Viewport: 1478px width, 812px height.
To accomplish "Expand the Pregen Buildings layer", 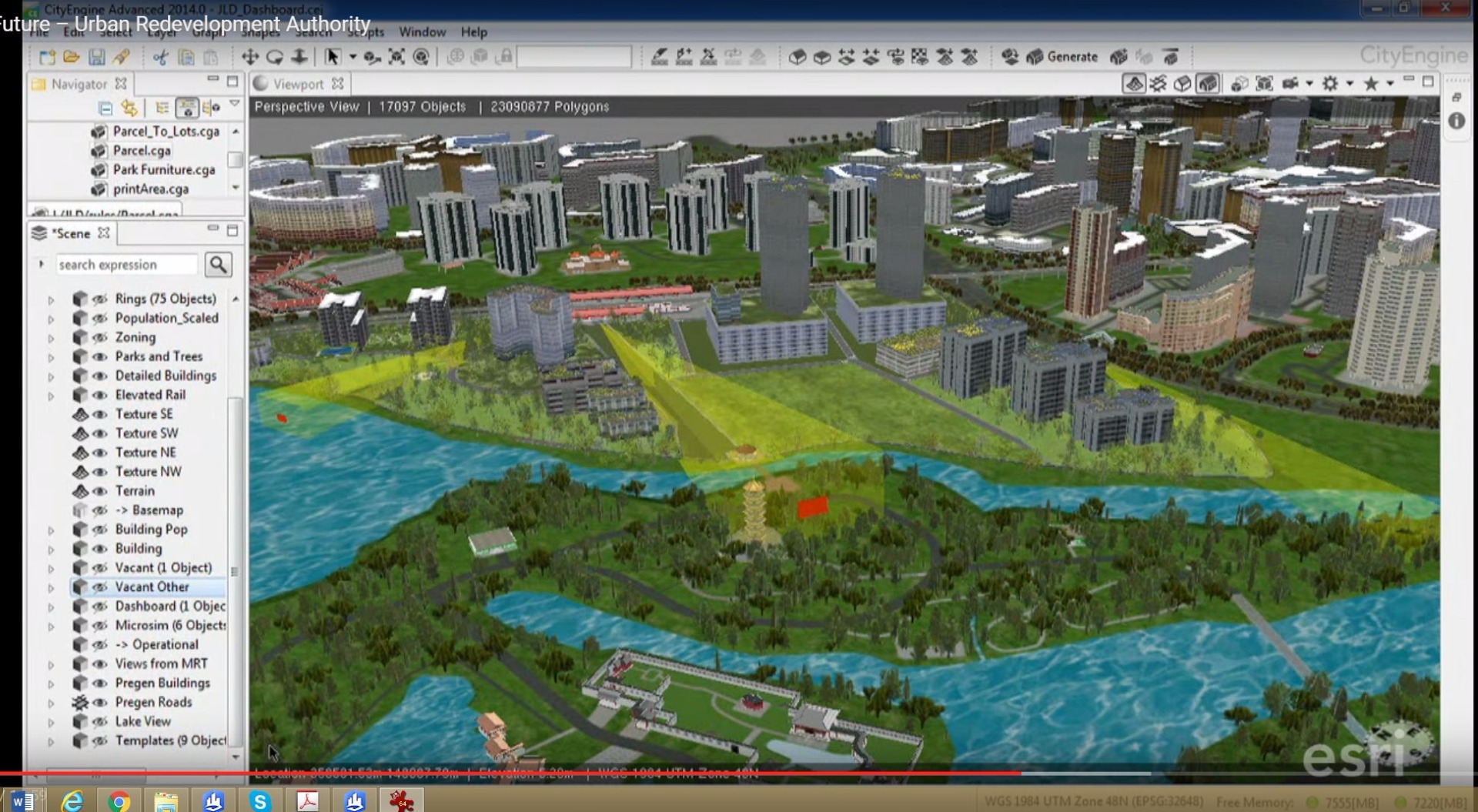I will tap(52, 683).
